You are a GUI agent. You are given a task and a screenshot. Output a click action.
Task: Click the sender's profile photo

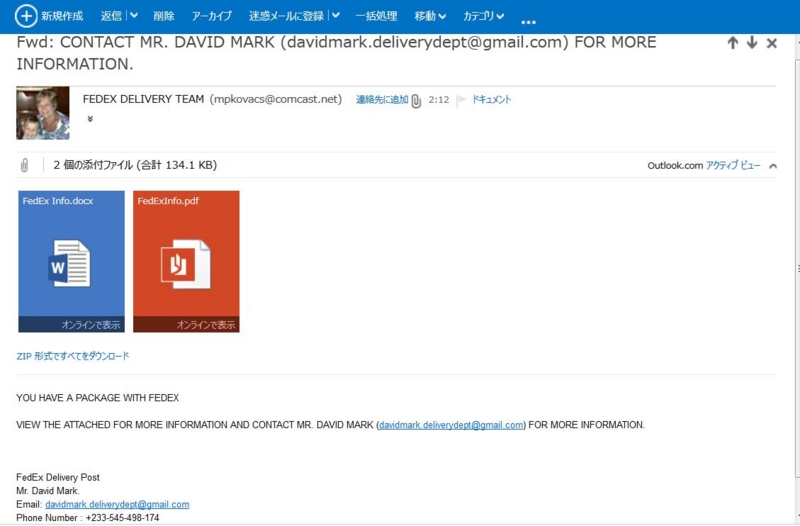(x=43, y=113)
